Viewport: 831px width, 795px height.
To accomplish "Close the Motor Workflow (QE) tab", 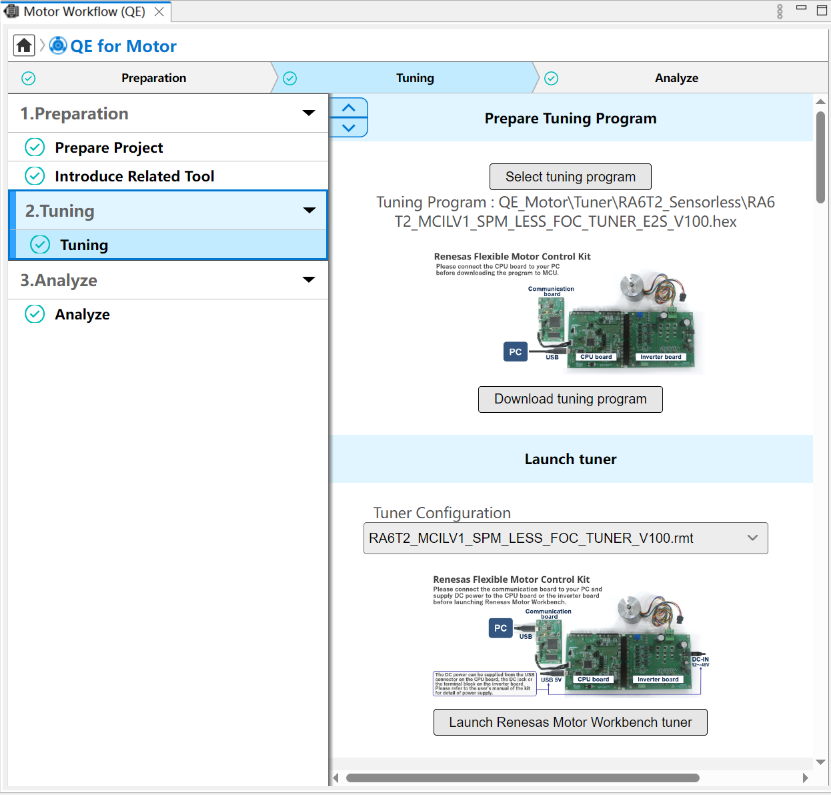I will pos(159,12).
